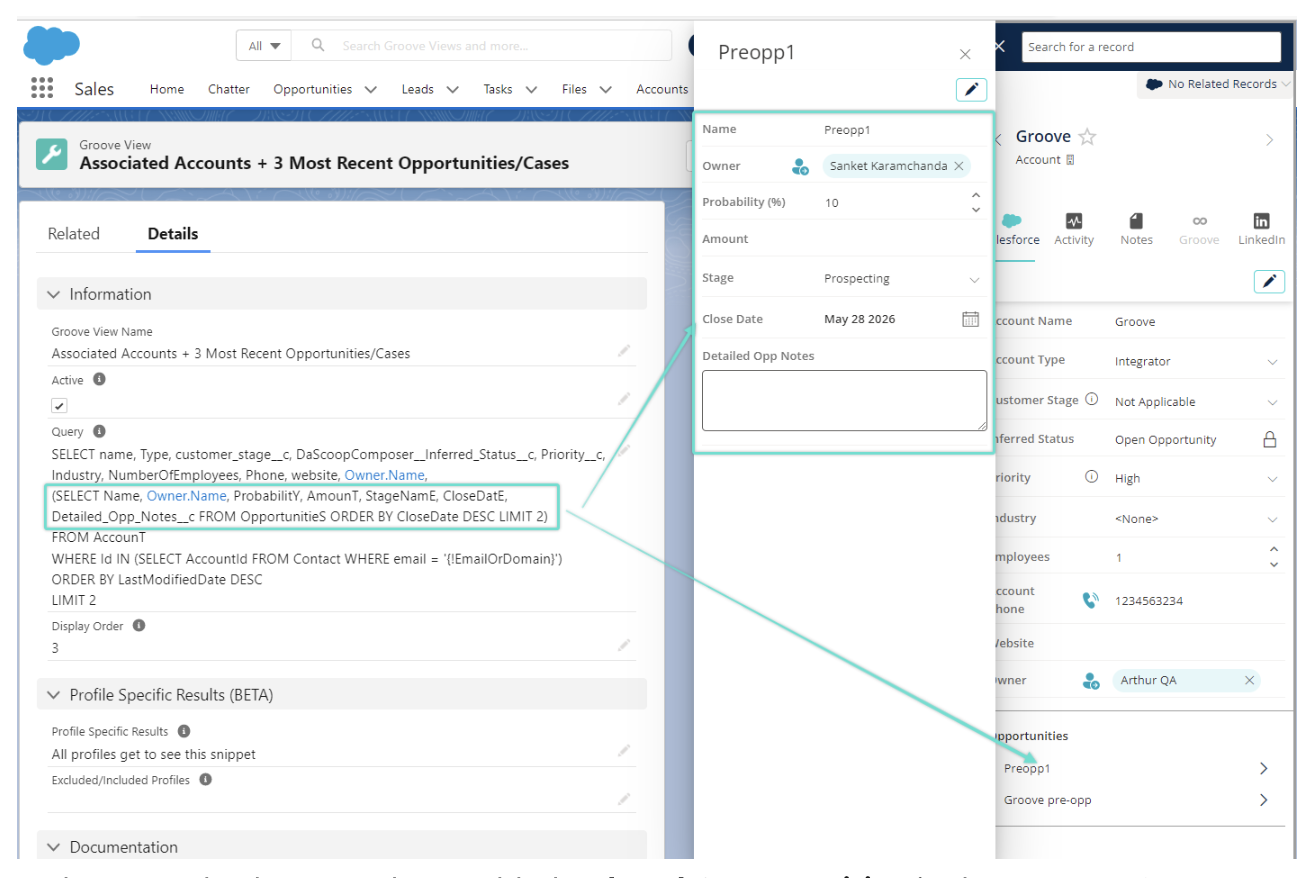
Task: Click the Amount field in Preopp1
Action: point(844,239)
